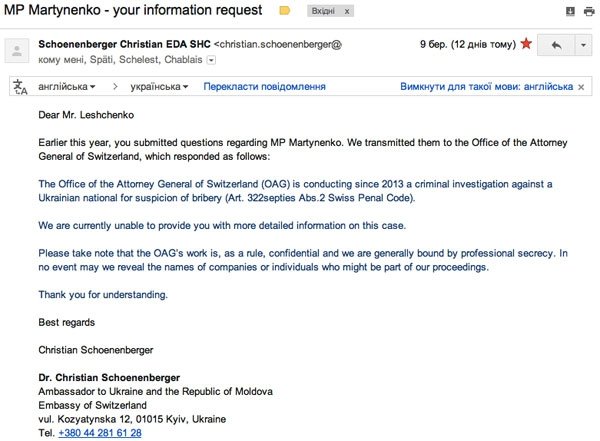Open the more-actions dropdown beside reply
This screenshot has height=441, width=600.
coord(584,45)
